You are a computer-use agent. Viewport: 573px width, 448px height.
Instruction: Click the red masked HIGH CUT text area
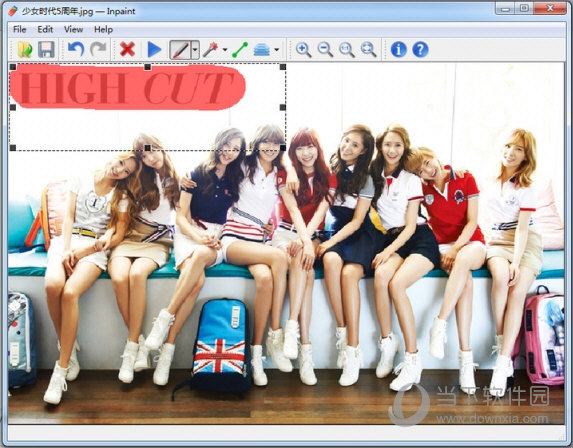127,87
